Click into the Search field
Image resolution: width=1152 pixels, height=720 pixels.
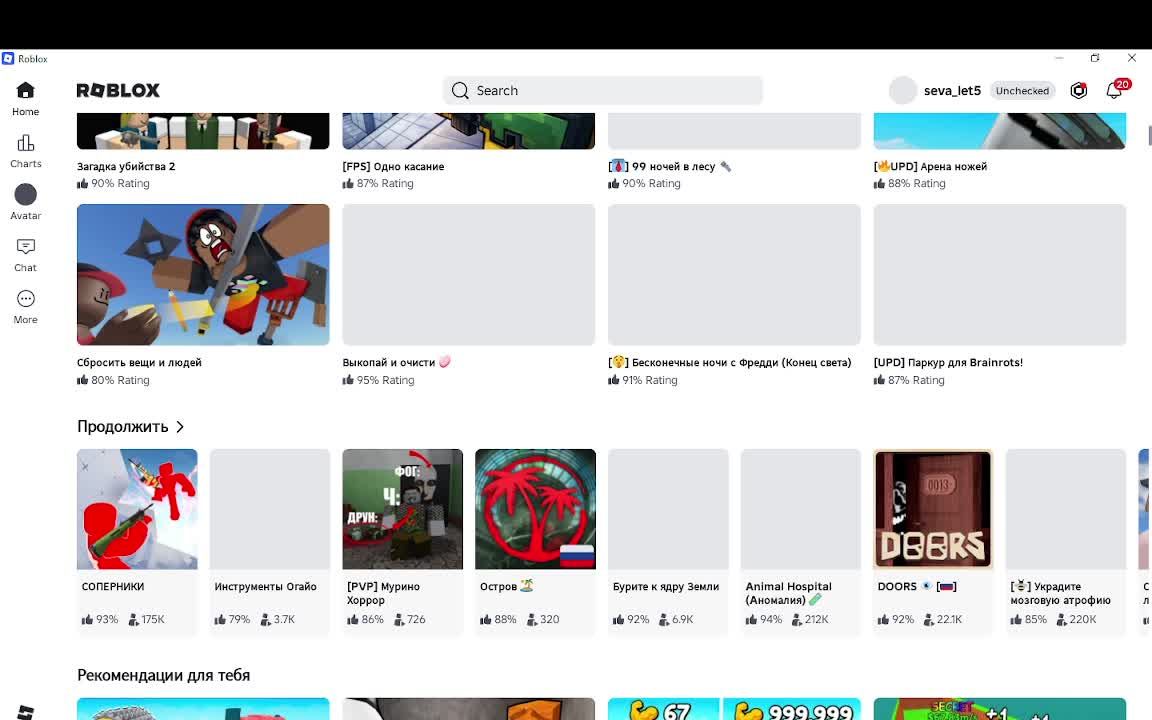[x=602, y=90]
